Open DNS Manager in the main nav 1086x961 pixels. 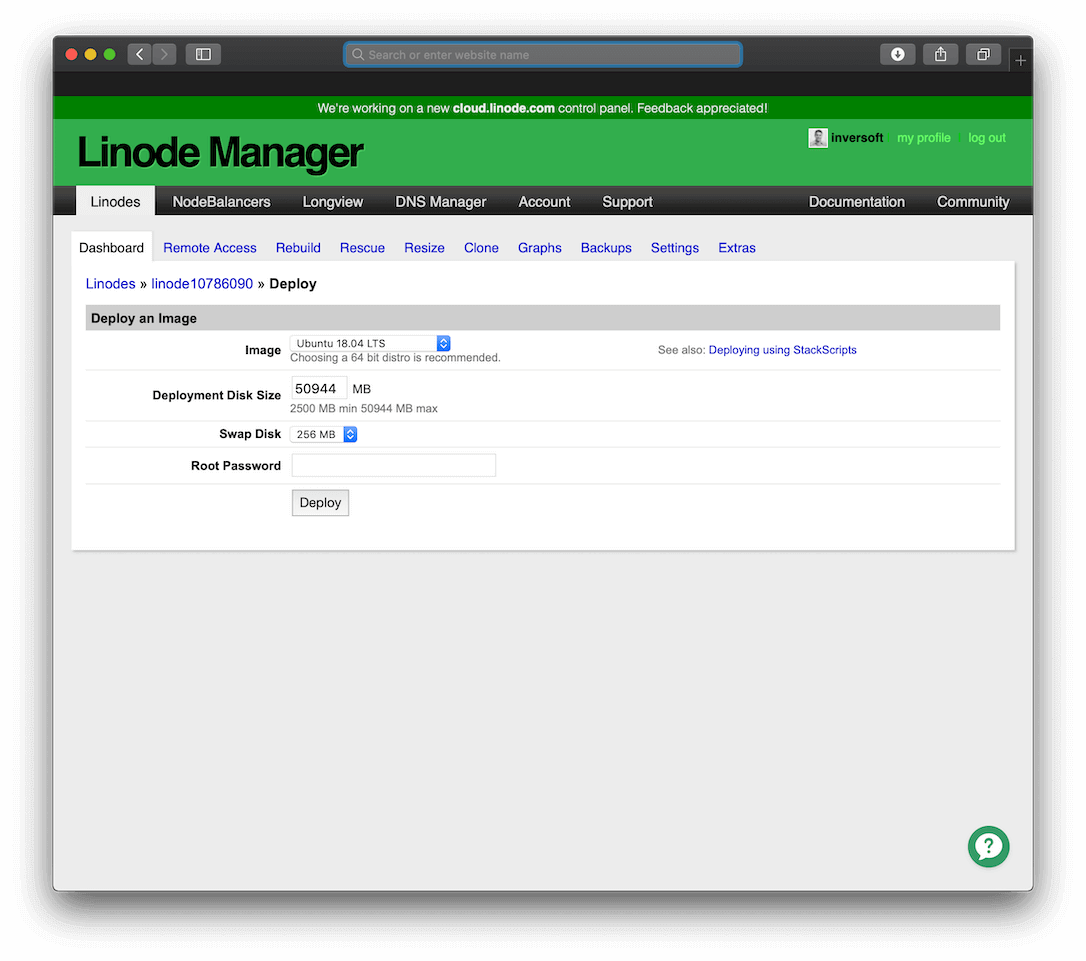(440, 201)
